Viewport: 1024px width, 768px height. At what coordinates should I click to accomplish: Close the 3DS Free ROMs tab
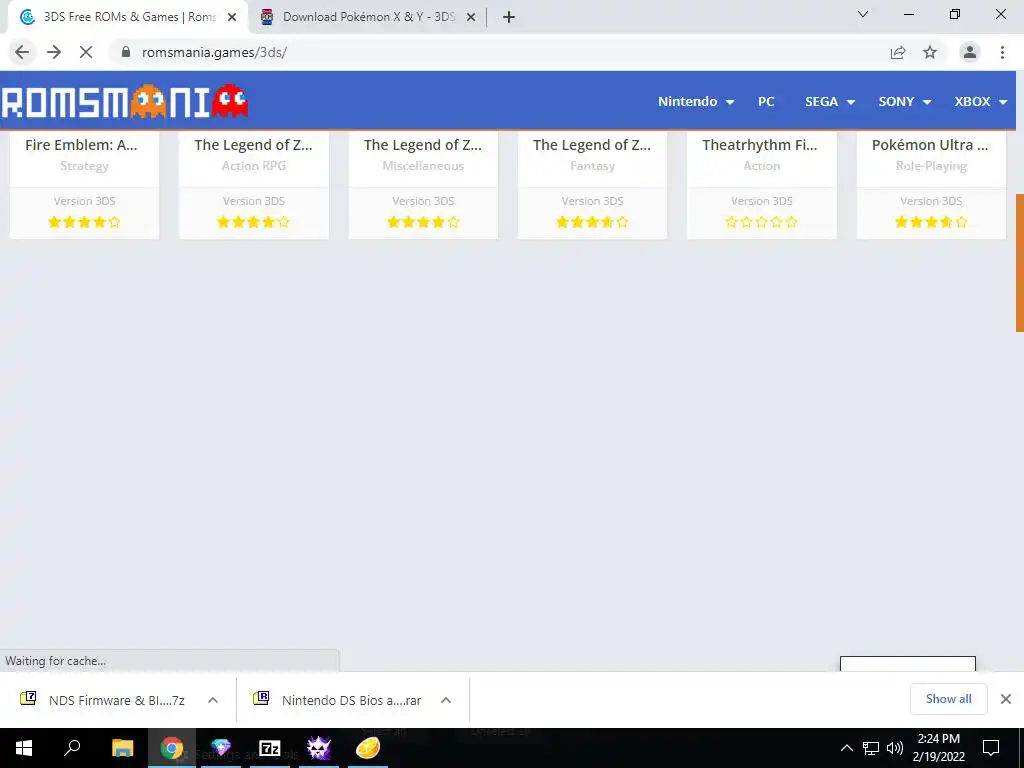232,17
